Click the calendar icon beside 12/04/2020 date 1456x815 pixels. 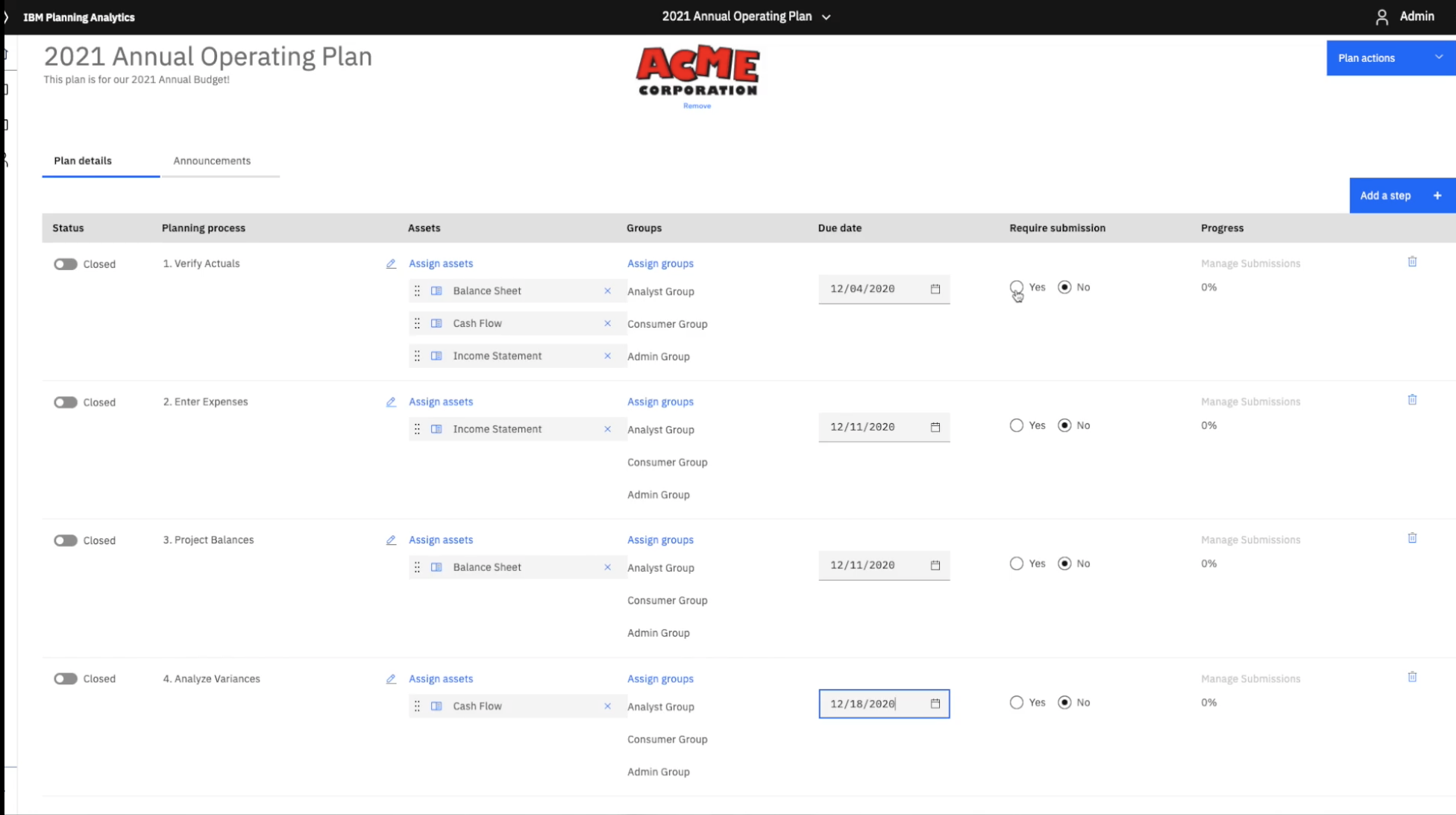(935, 289)
